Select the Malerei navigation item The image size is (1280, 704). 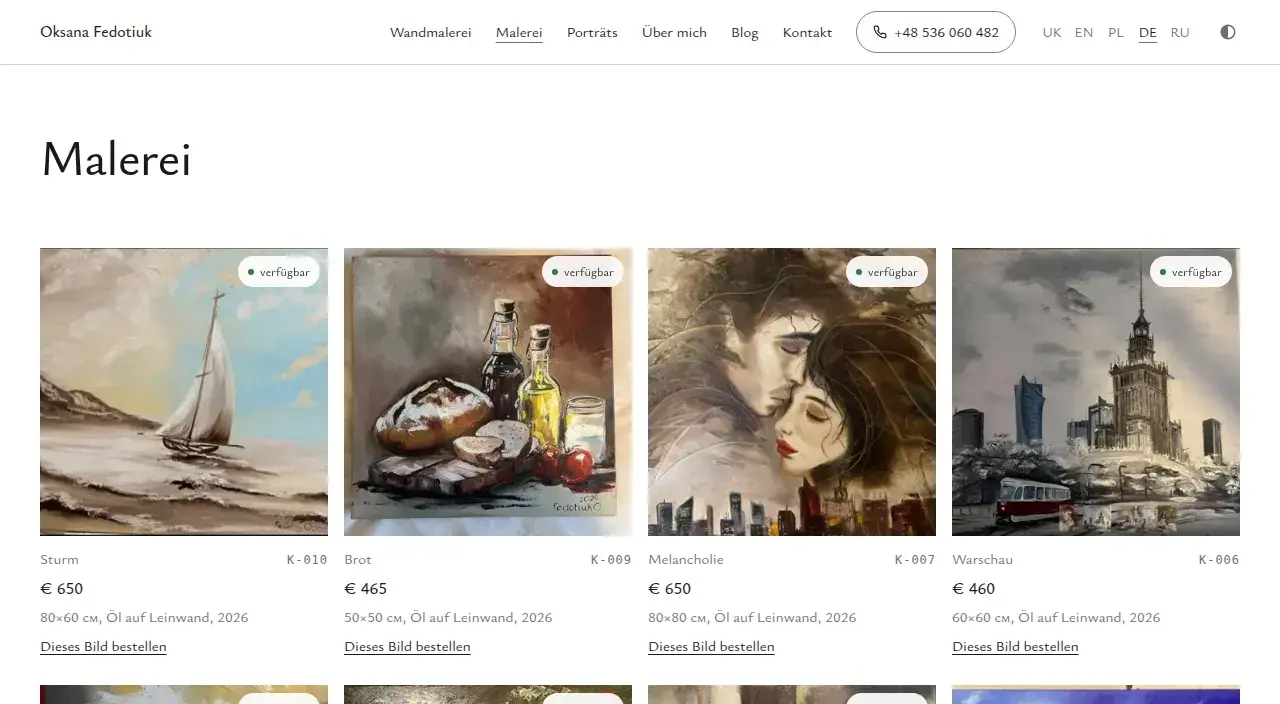(519, 32)
